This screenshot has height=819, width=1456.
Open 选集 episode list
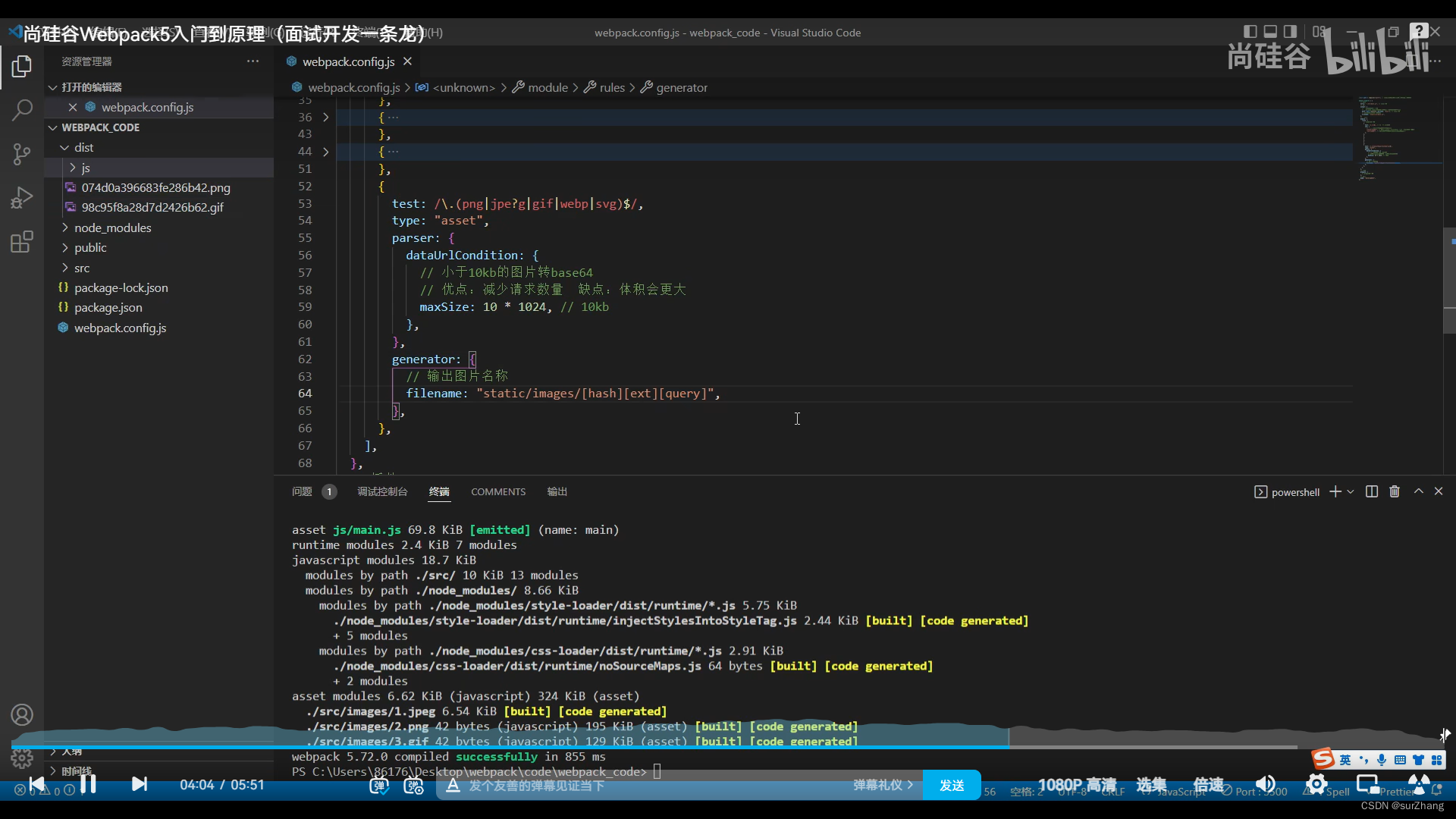[1151, 785]
